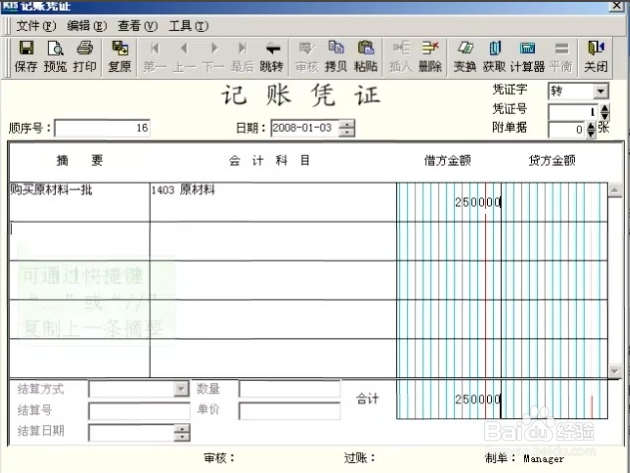Go to previous voucher 上一
Screen dimensions: 630x473
pyautogui.click(x=184, y=57)
